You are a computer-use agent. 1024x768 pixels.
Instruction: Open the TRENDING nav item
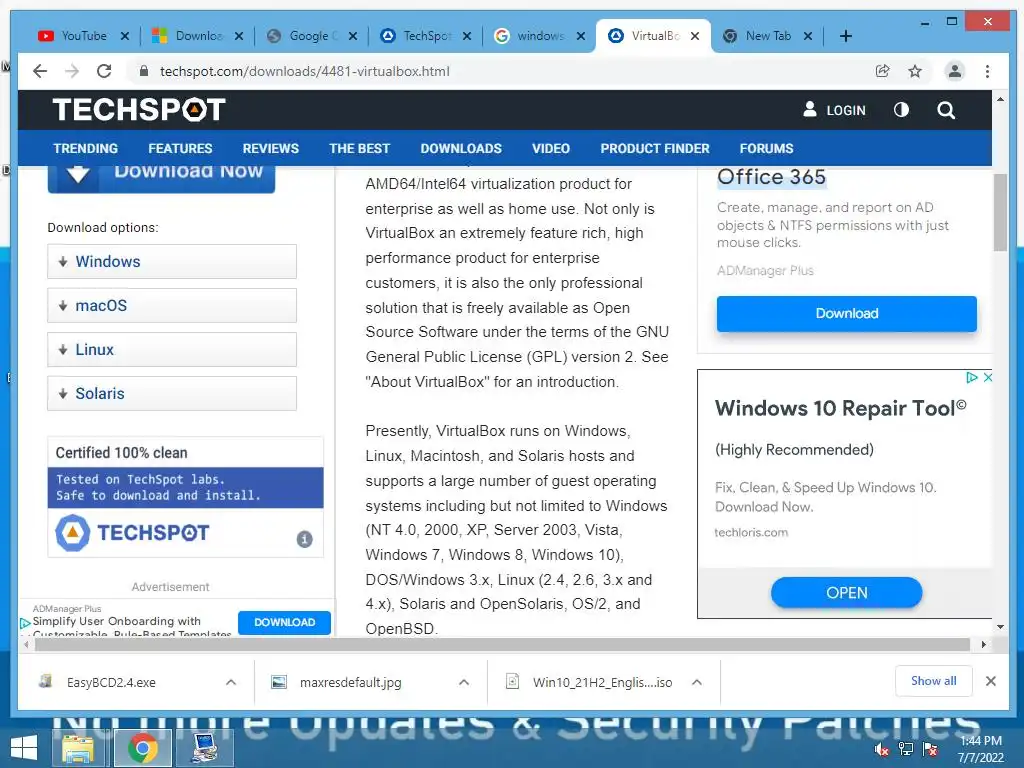(86, 148)
